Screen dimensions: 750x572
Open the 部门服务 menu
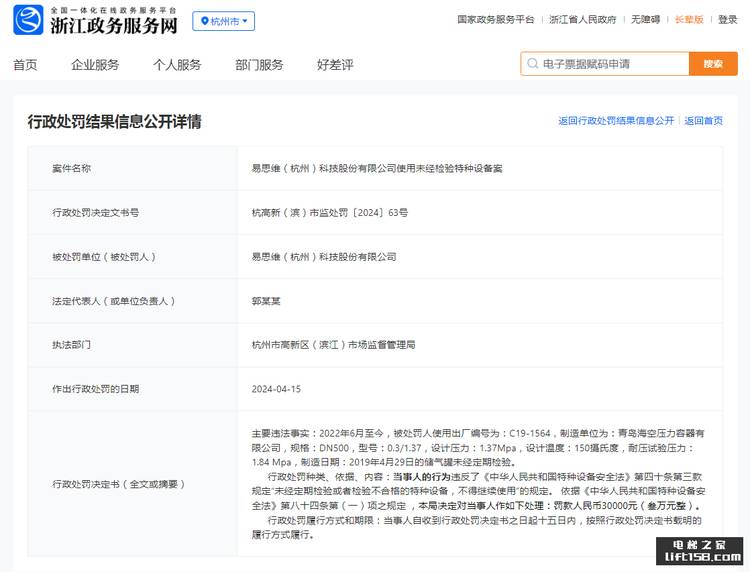[x=259, y=65]
